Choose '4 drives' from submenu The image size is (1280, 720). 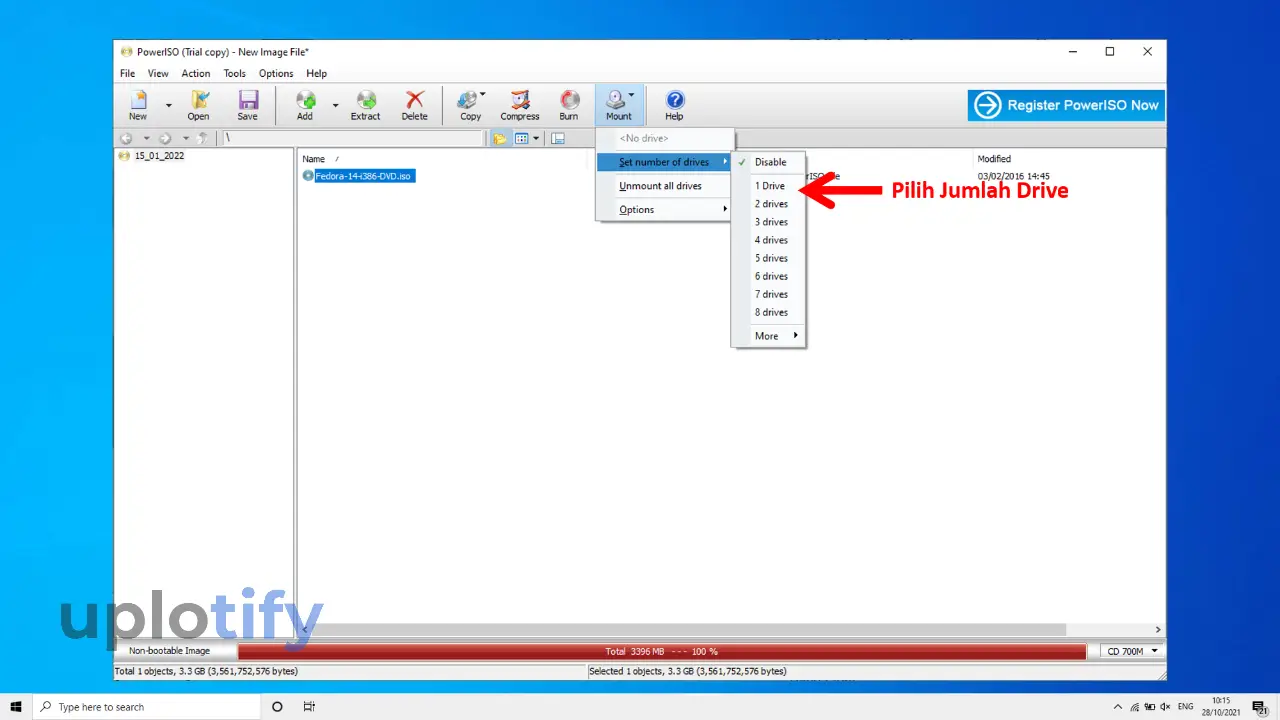[x=768, y=240]
